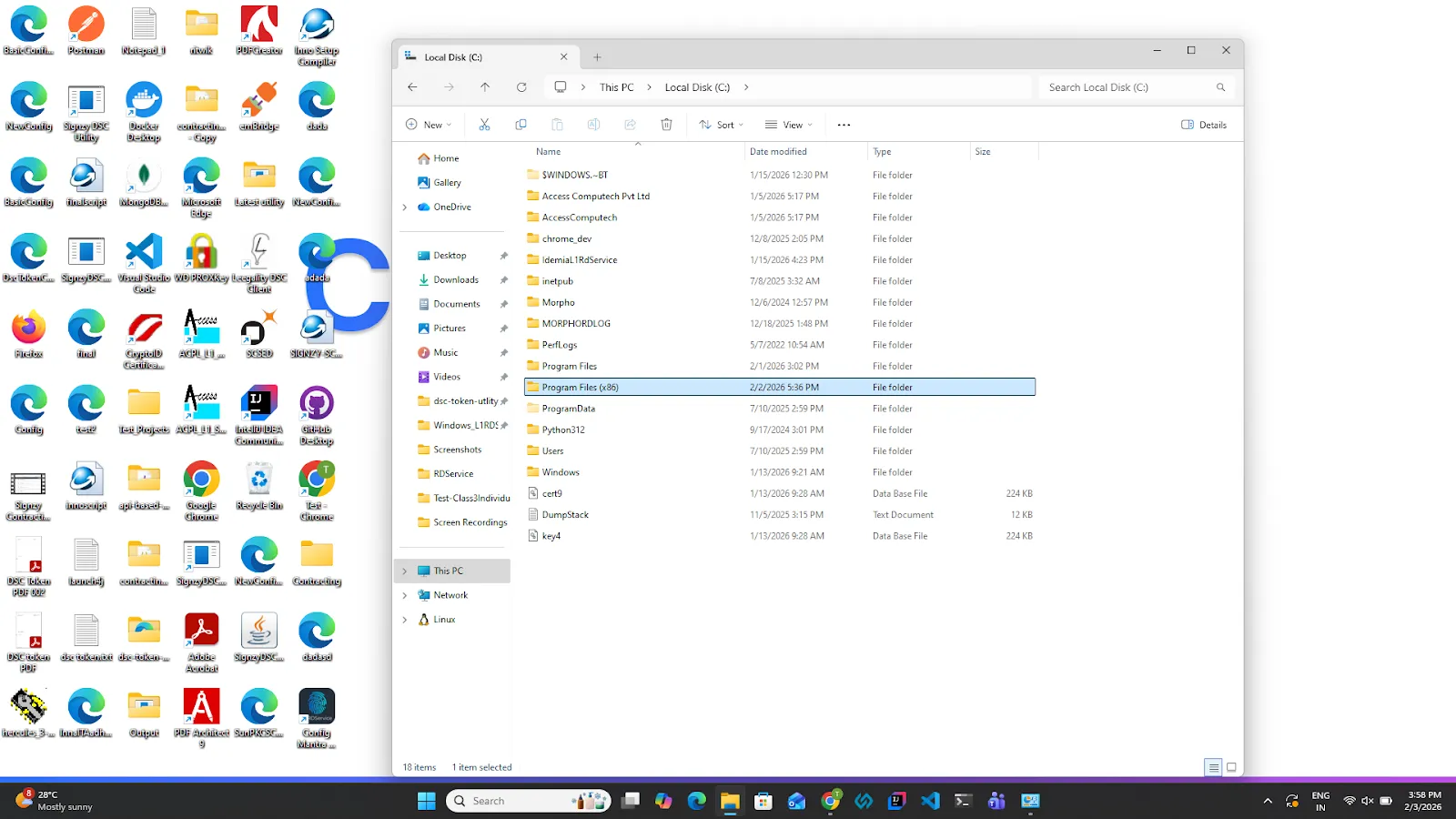Select IntelliJ IDEA Community desktop icon
Image resolution: width=1456 pixels, height=819 pixels.
[259, 416]
